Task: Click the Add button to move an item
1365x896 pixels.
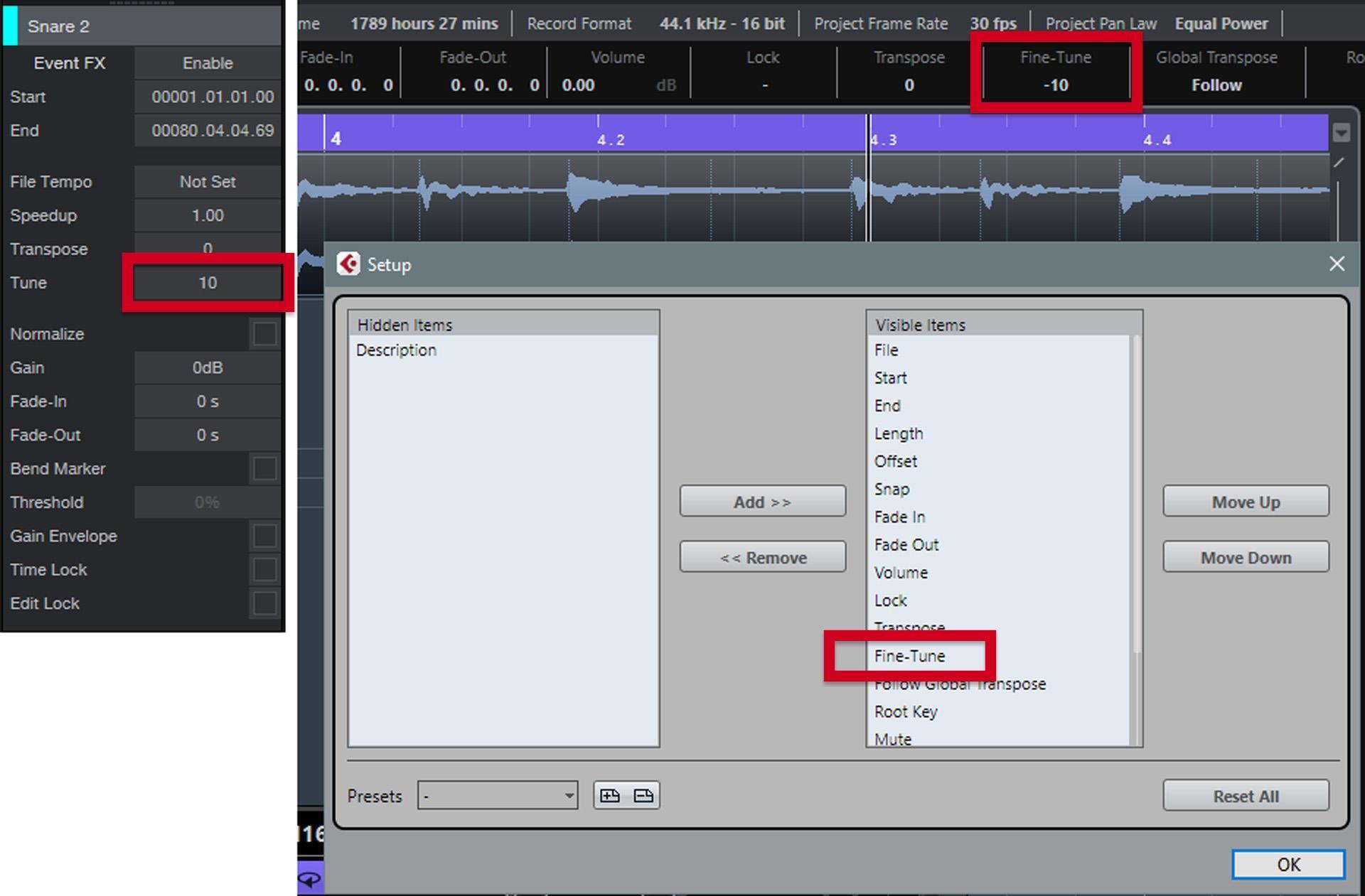Action: pyautogui.click(x=762, y=501)
